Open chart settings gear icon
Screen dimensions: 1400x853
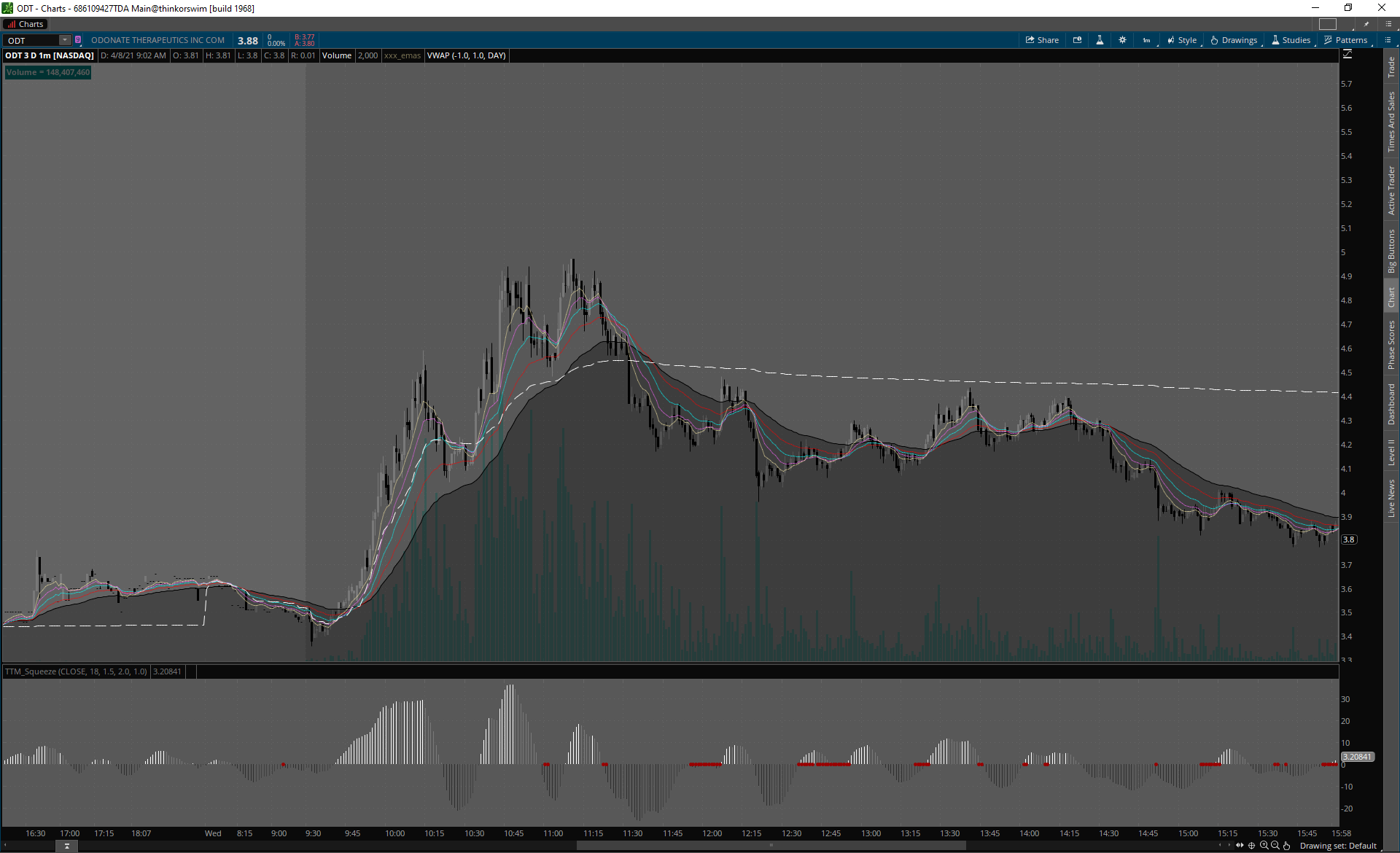pos(1122,40)
